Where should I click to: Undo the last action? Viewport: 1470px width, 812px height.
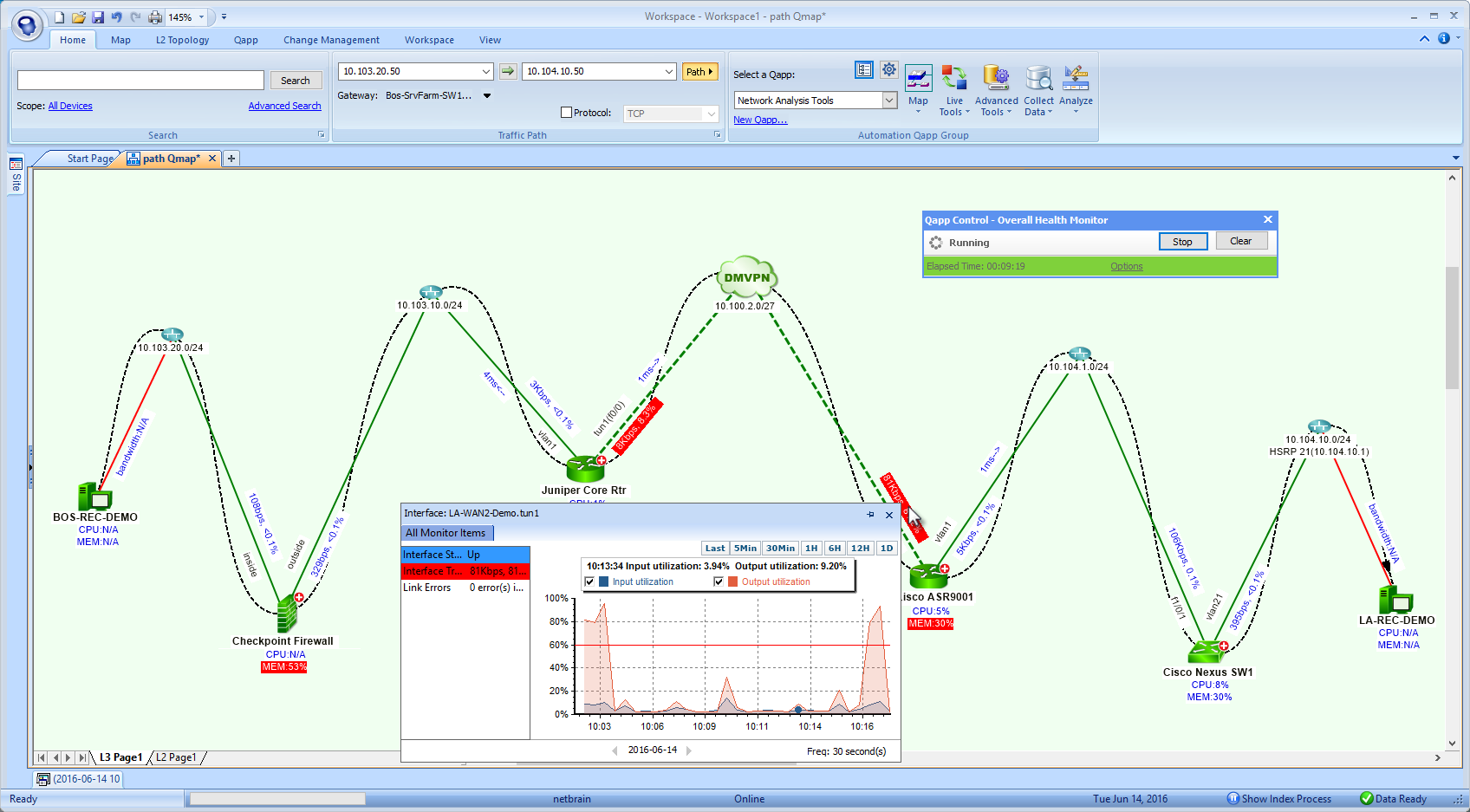[117, 17]
